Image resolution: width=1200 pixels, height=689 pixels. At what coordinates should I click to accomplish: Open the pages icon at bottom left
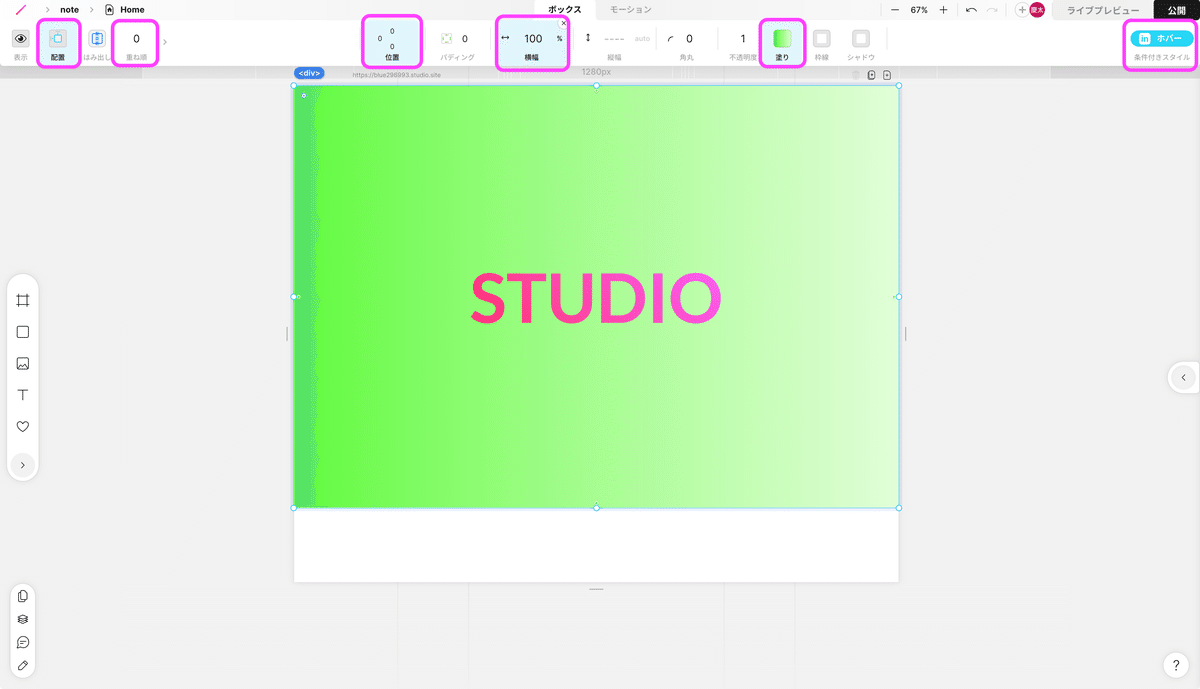coord(23,596)
